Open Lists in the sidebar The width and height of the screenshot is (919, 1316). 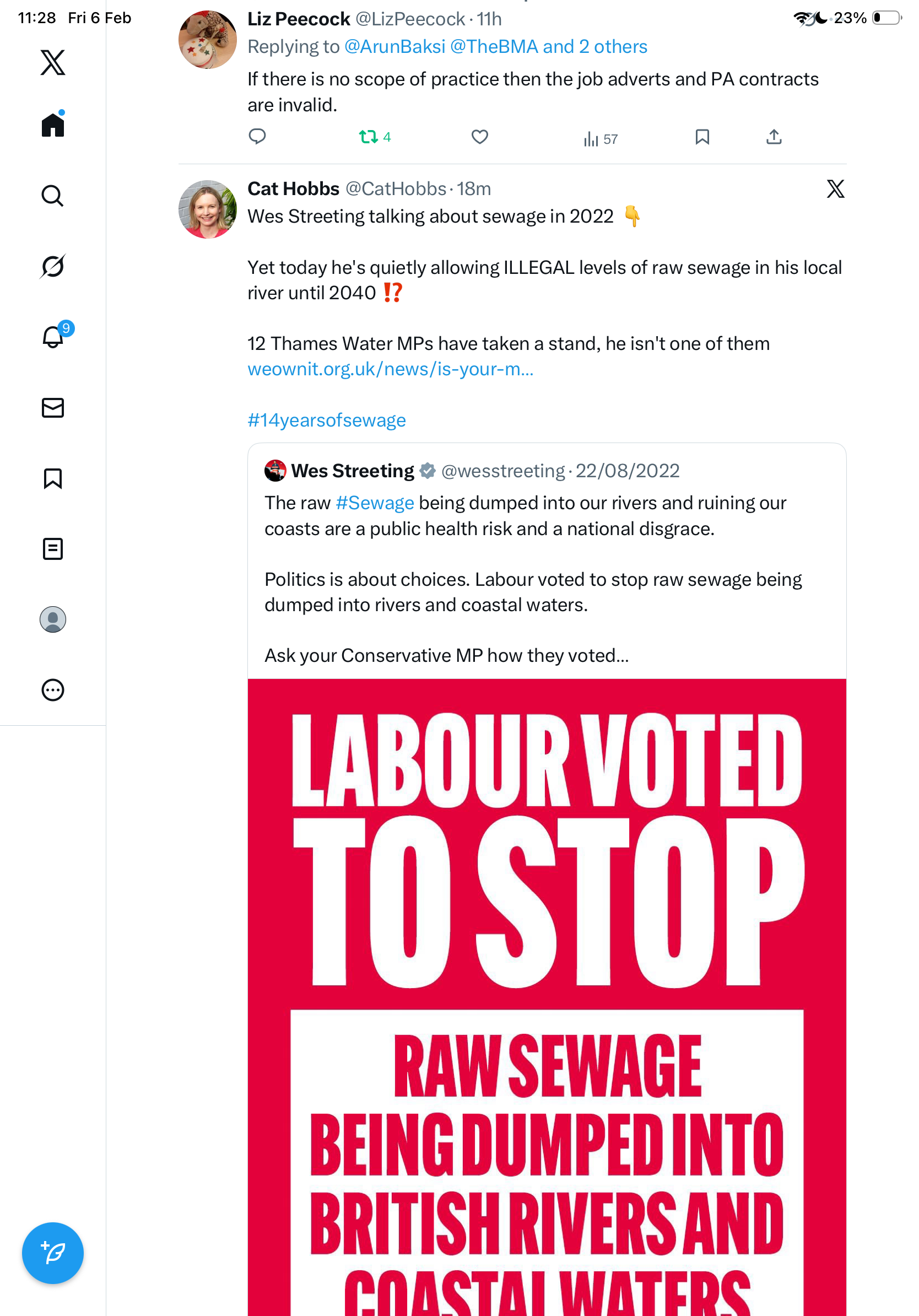coord(53,549)
